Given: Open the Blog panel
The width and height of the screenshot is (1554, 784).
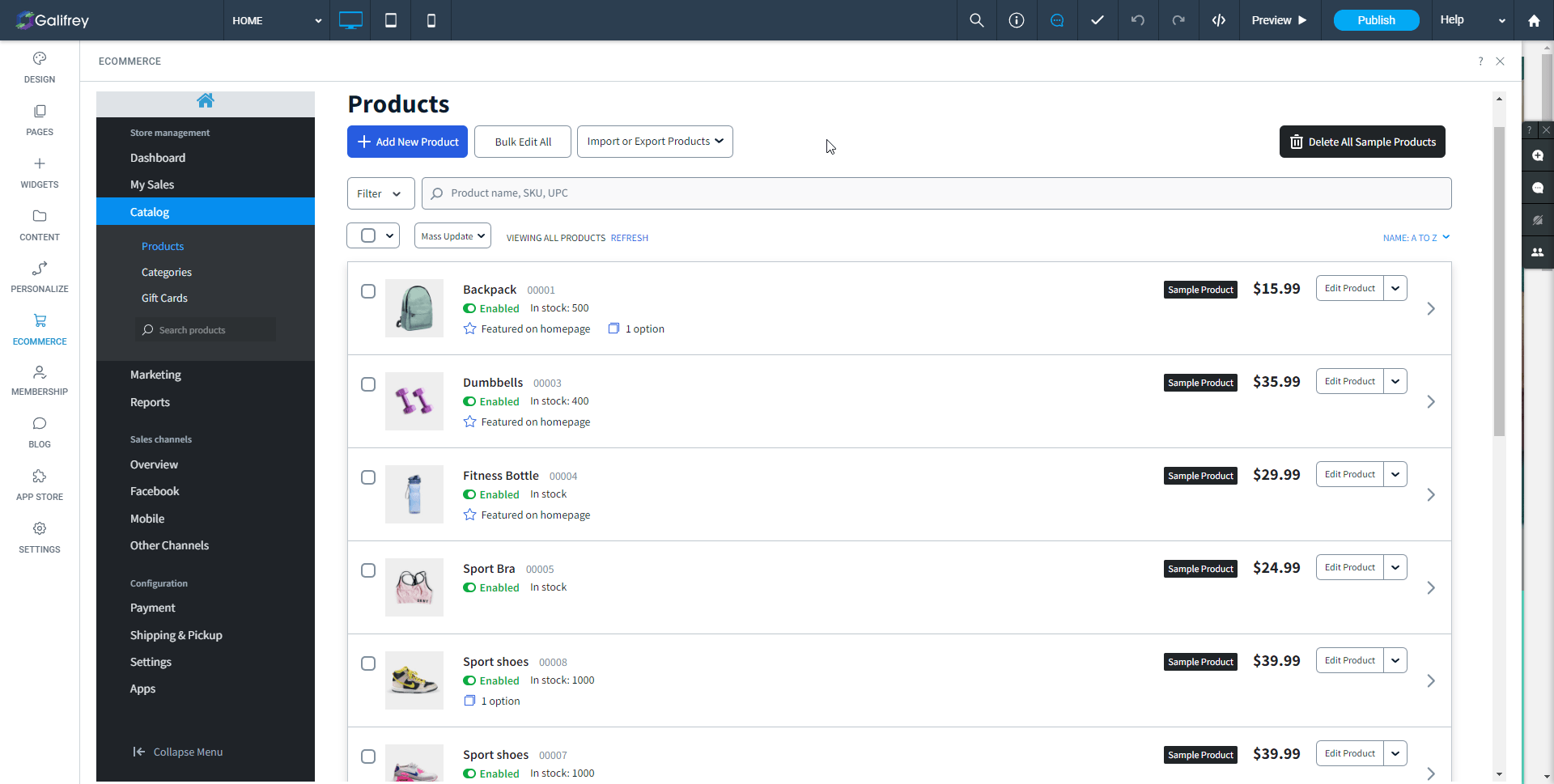Looking at the screenshot, I should pyautogui.click(x=40, y=433).
